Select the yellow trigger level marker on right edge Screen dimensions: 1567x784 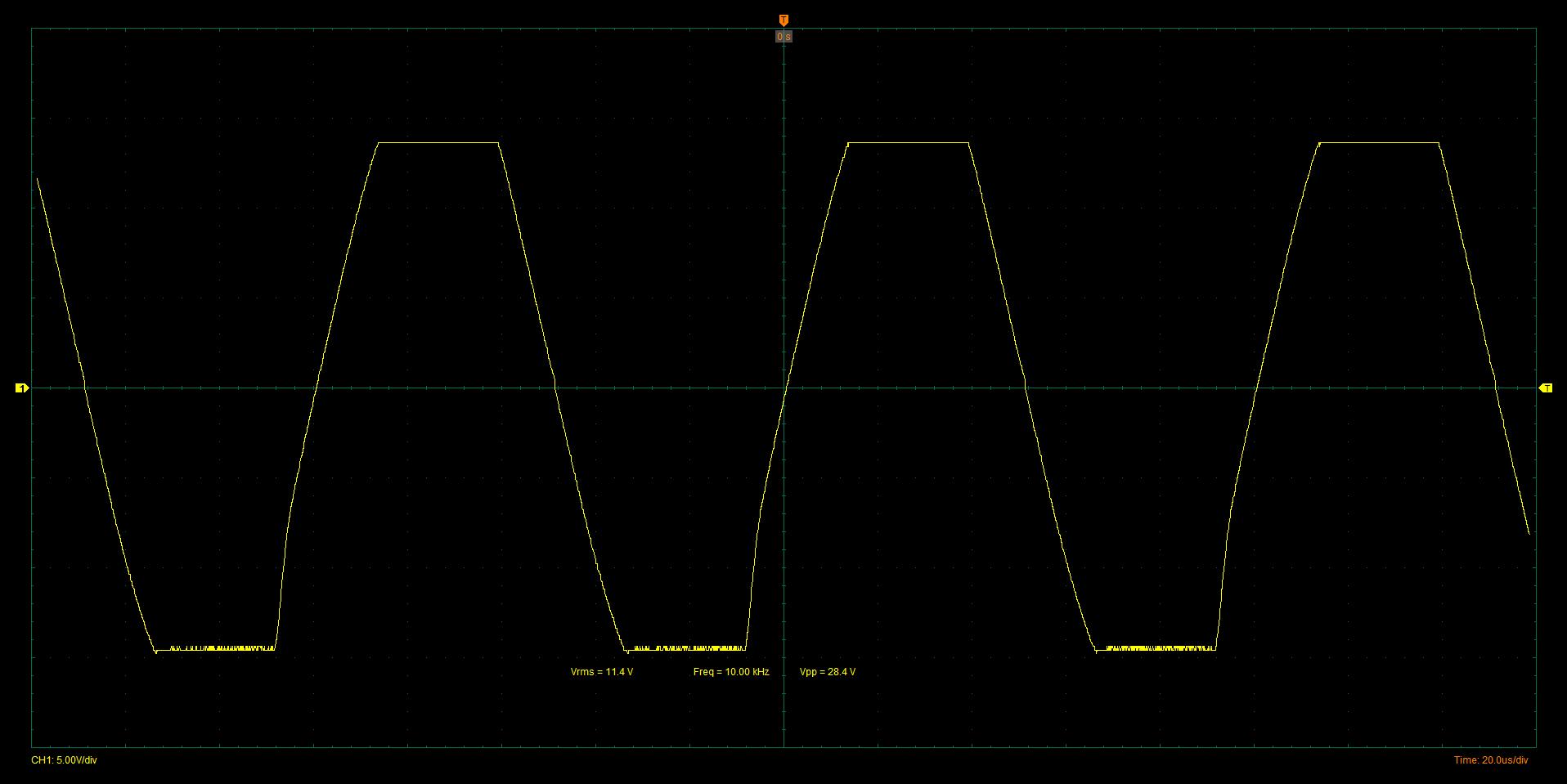(x=1546, y=388)
